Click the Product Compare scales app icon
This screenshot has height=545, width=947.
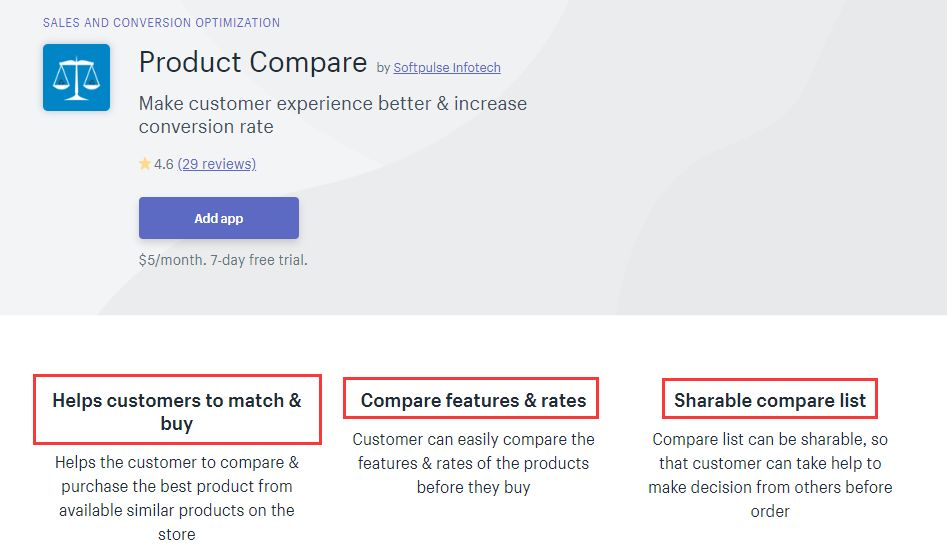[76, 77]
